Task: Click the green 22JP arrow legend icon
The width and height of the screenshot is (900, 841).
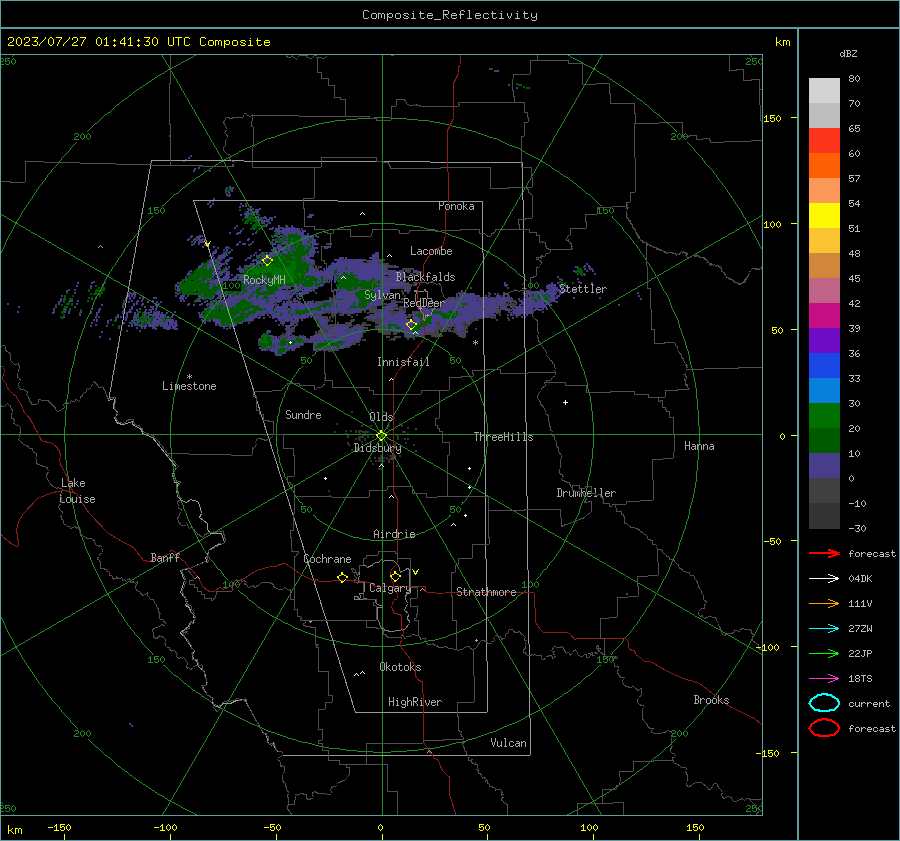Action: (x=824, y=653)
